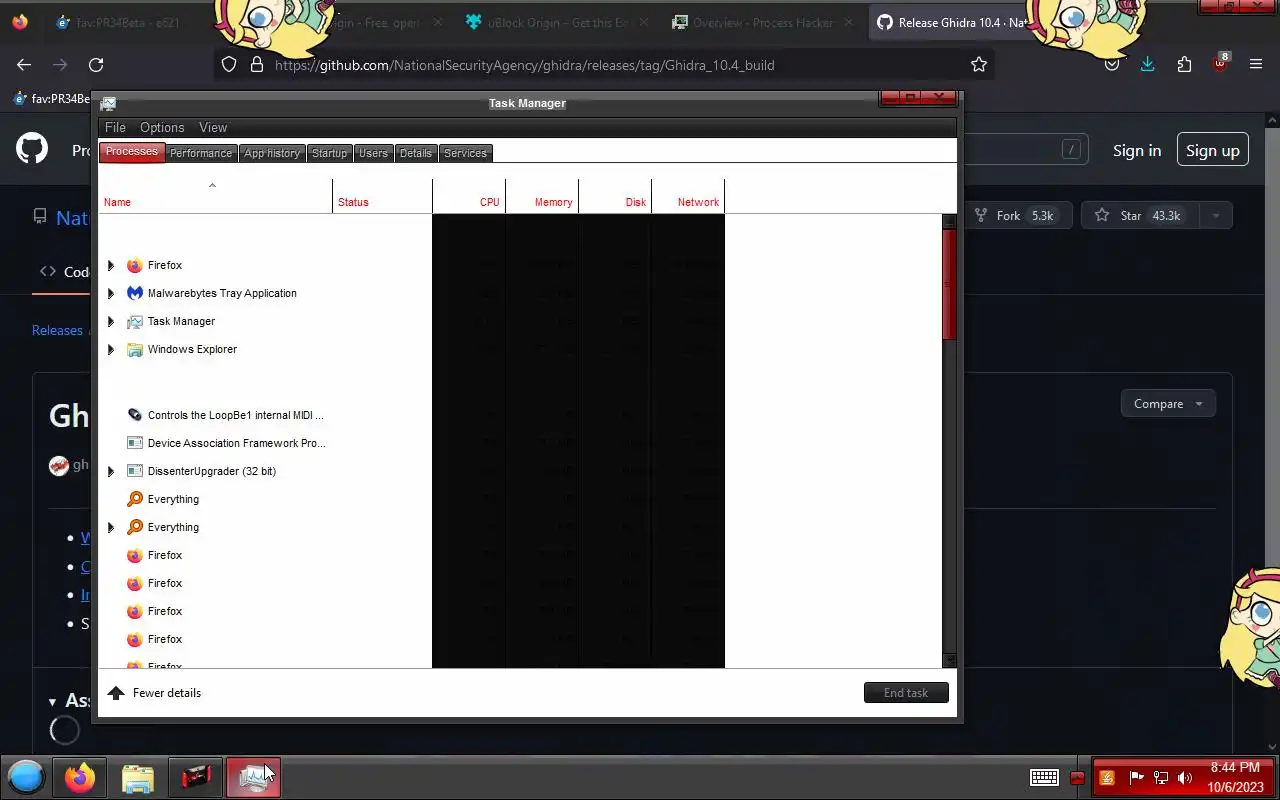This screenshot has height=800, width=1280.
Task: Click the Fewer details up-arrow icon
Action: click(116, 693)
